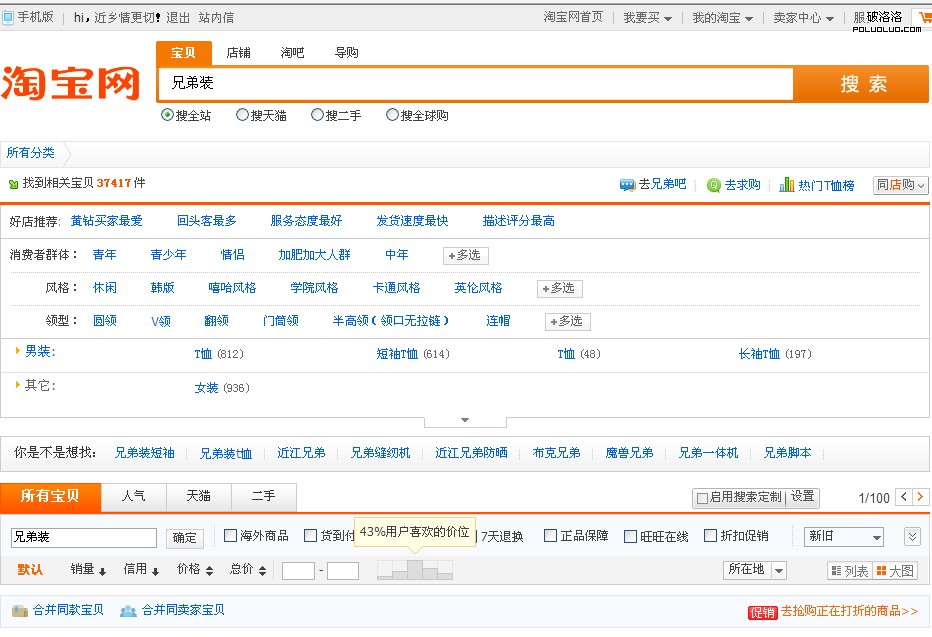Open the 新旧 condition dropdown
This screenshot has width=932, height=637.
pyautogui.click(x=844, y=537)
